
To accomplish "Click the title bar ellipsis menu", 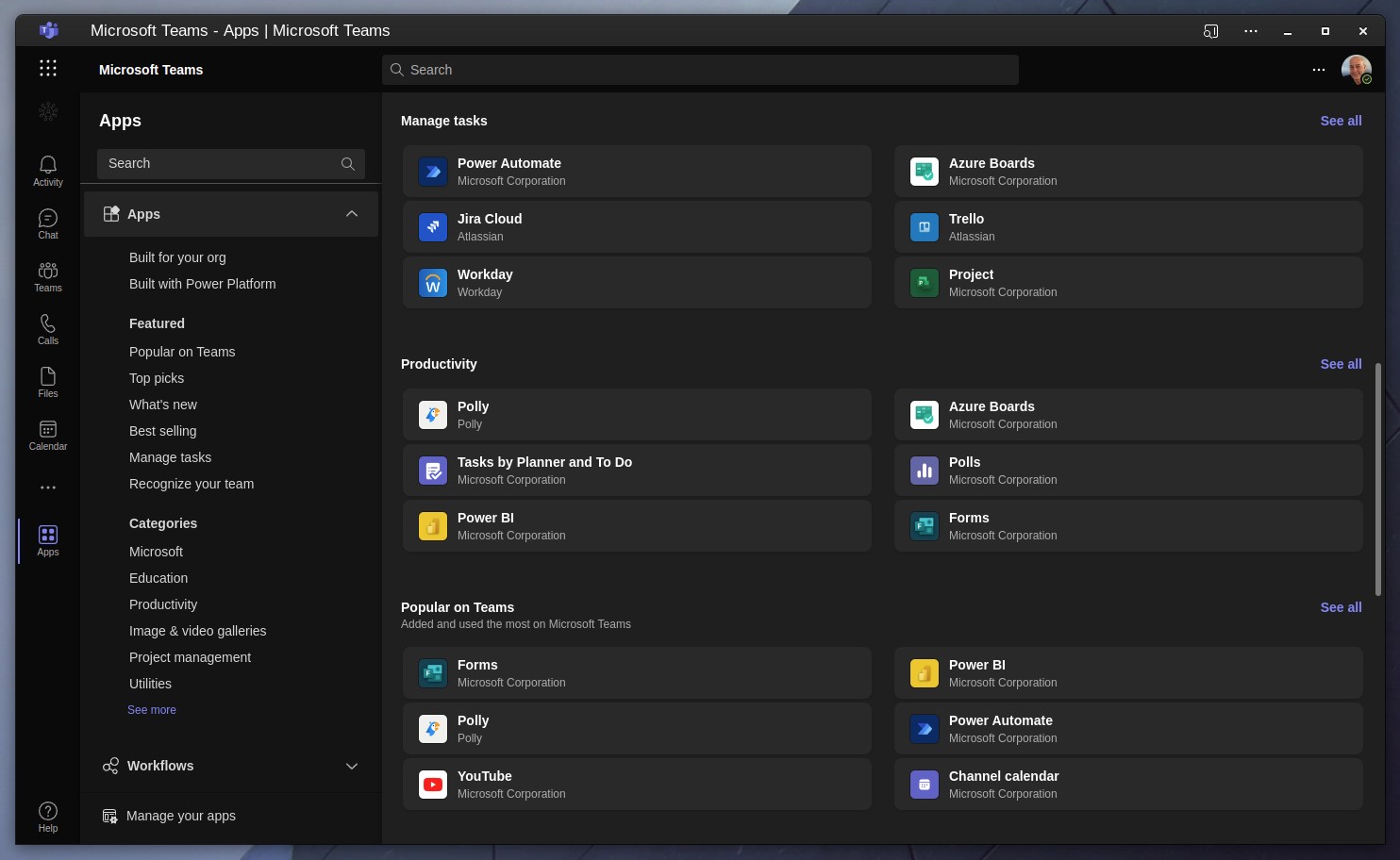I will tap(1251, 31).
